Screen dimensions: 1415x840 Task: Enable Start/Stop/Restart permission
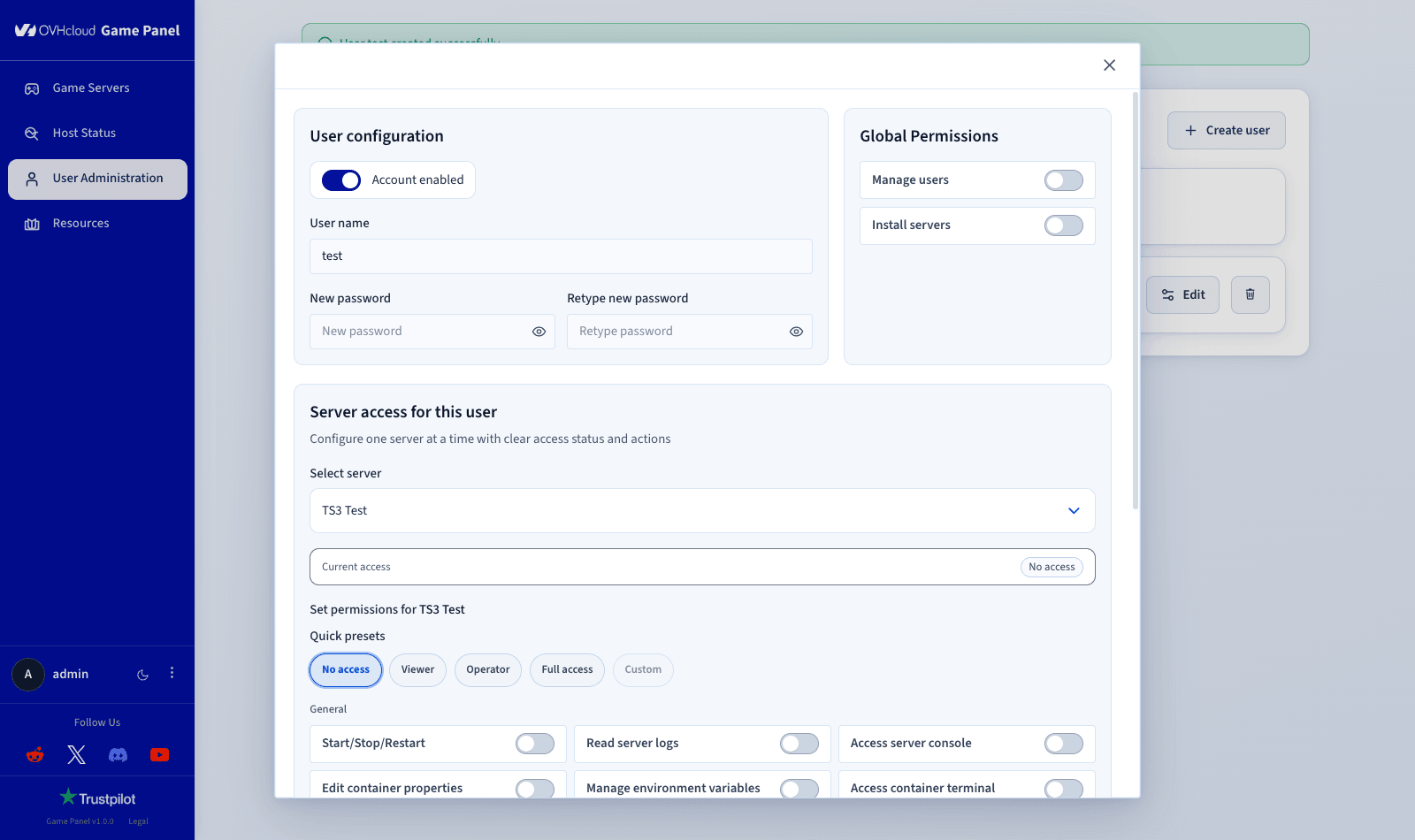535,744
